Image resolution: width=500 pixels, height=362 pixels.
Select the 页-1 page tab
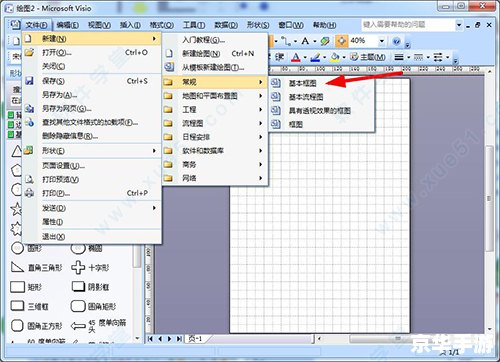pyautogui.click(x=195, y=339)
